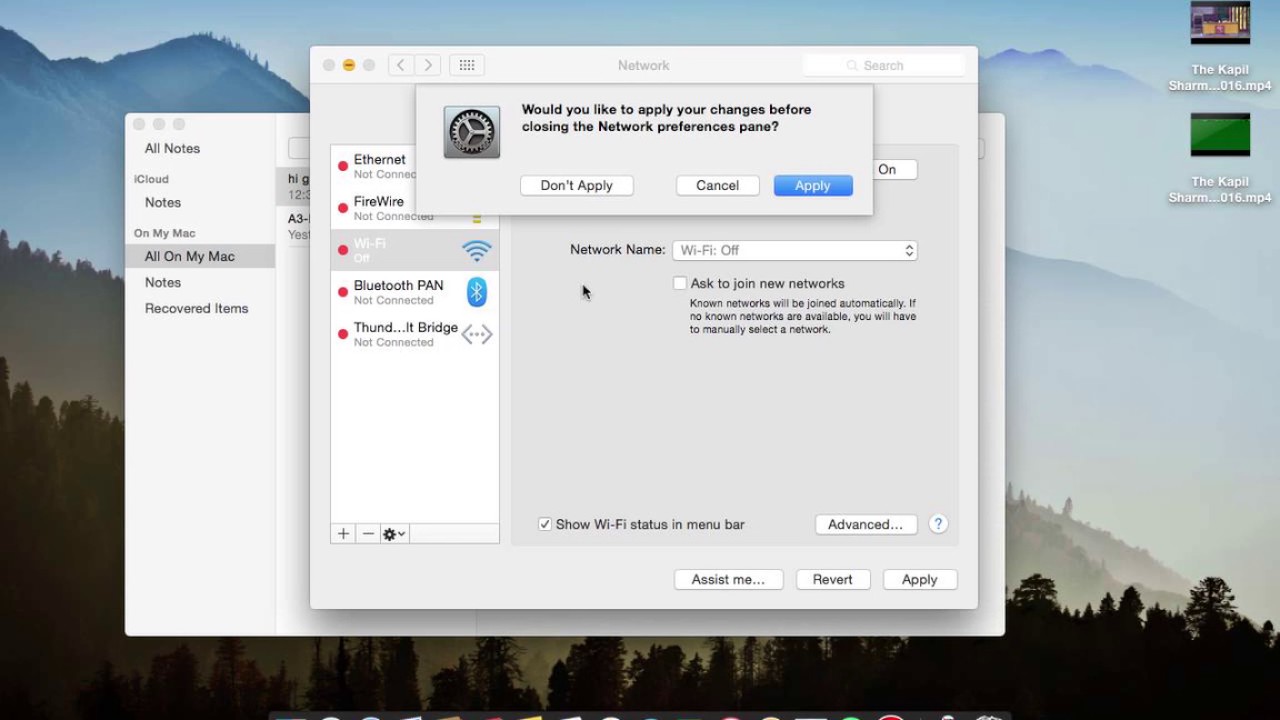Click Cancel in the confirmation dialog

point(717,185)
